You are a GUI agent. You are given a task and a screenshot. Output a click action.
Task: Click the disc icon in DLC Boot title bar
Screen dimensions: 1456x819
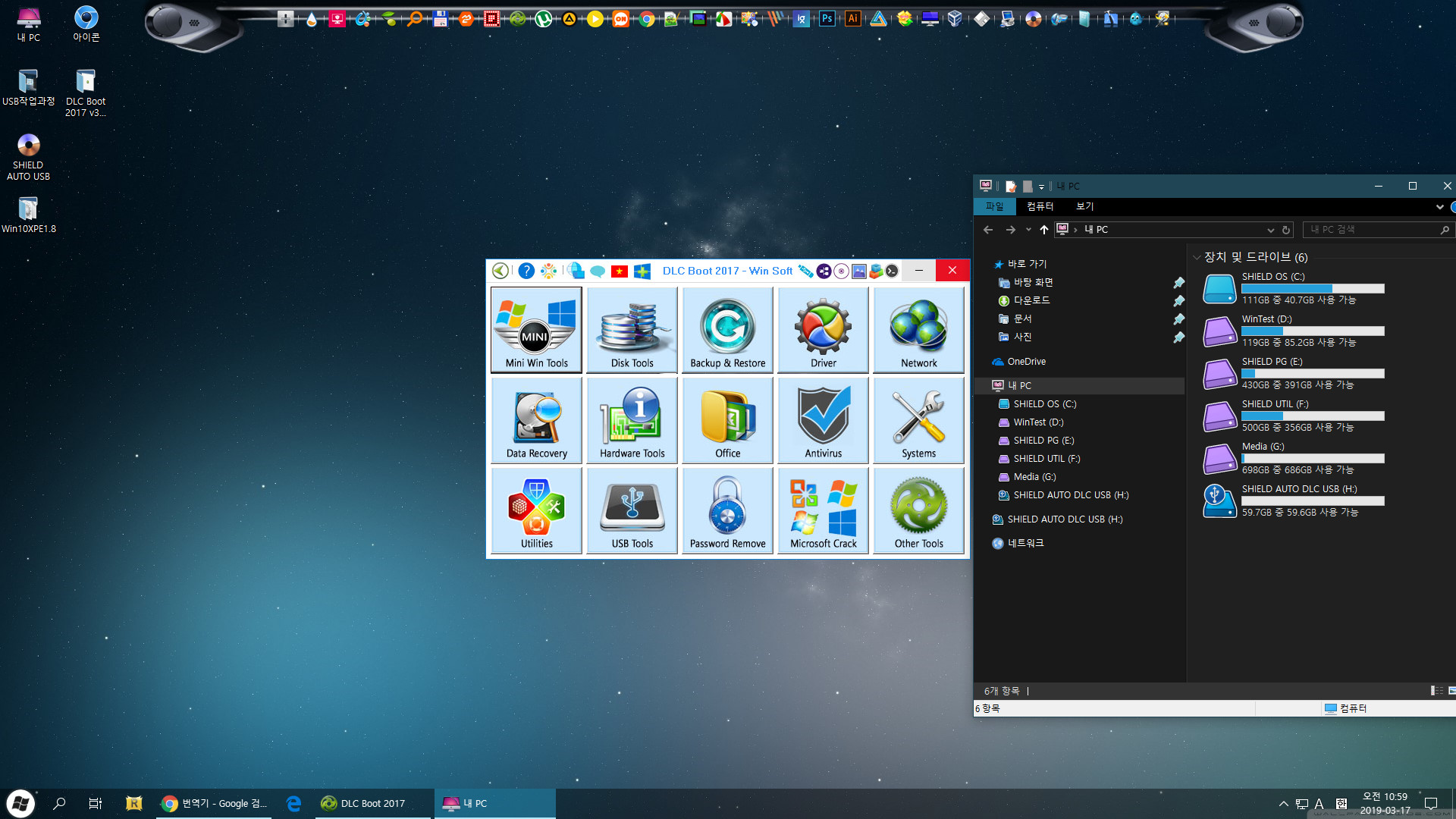click(x=841, y=271)
